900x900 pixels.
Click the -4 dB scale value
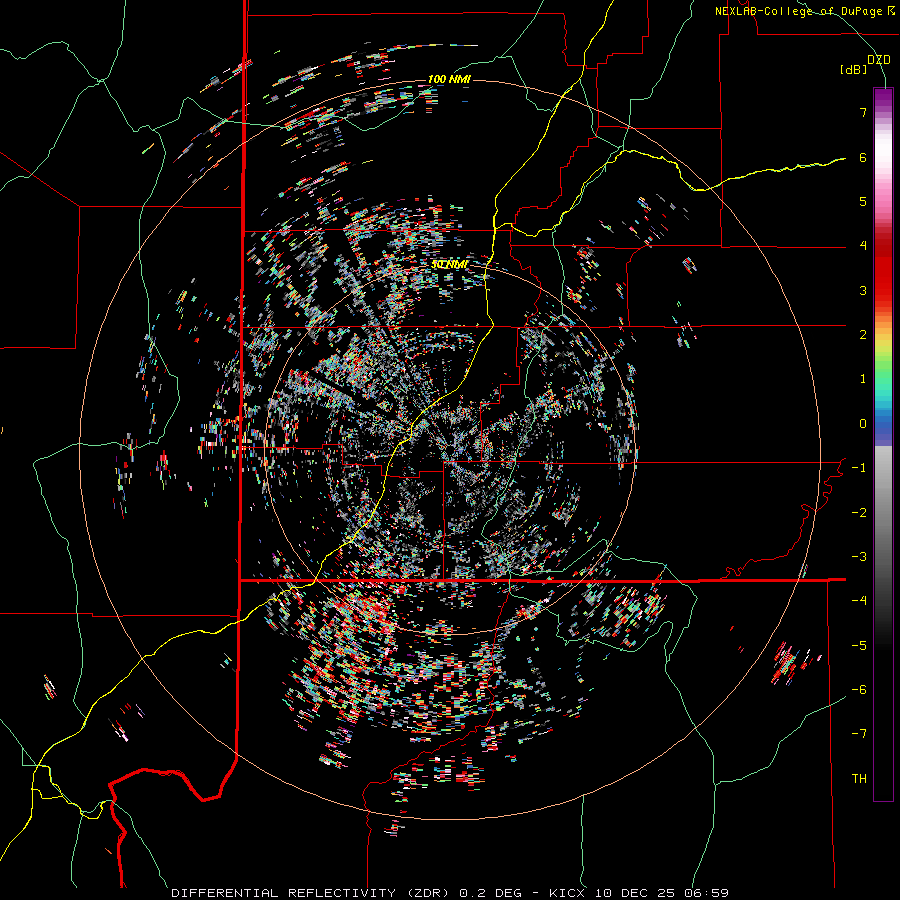(x=859, y=601)
